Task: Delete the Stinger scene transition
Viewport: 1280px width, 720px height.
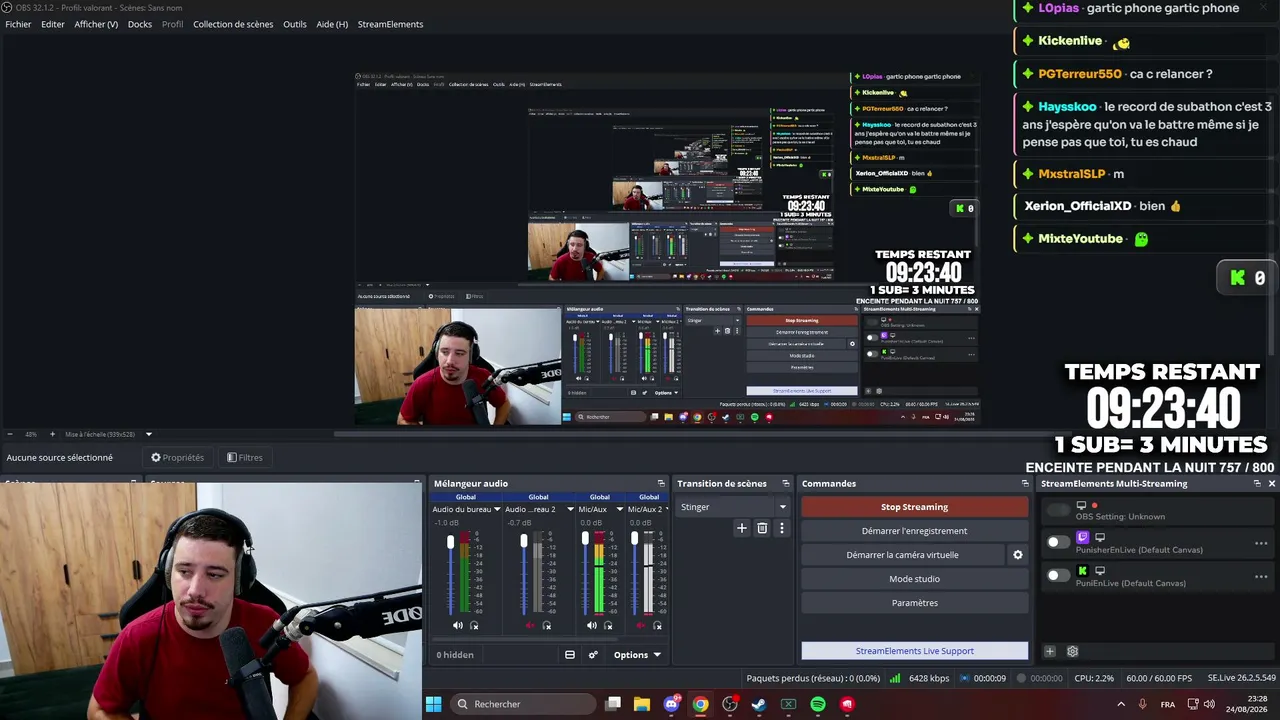Action: point(762,528)
